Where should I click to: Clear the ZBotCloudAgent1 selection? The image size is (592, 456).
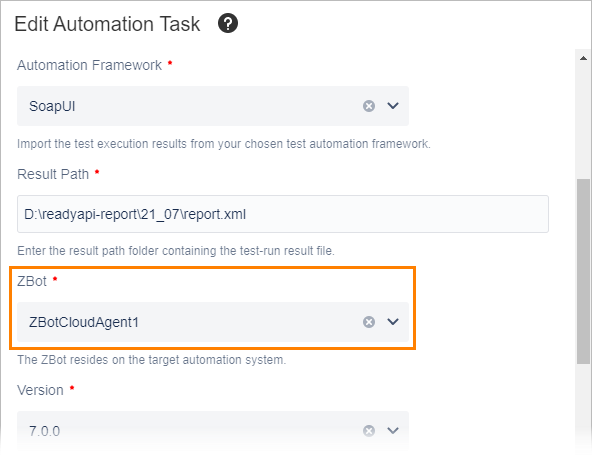pyautogui.click(x=369, y=322)
